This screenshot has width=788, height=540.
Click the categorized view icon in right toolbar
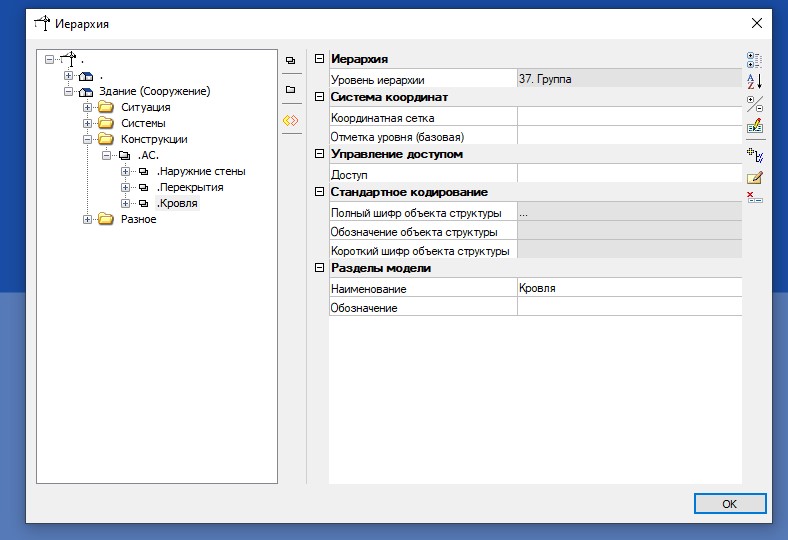[x=755, y=60]
